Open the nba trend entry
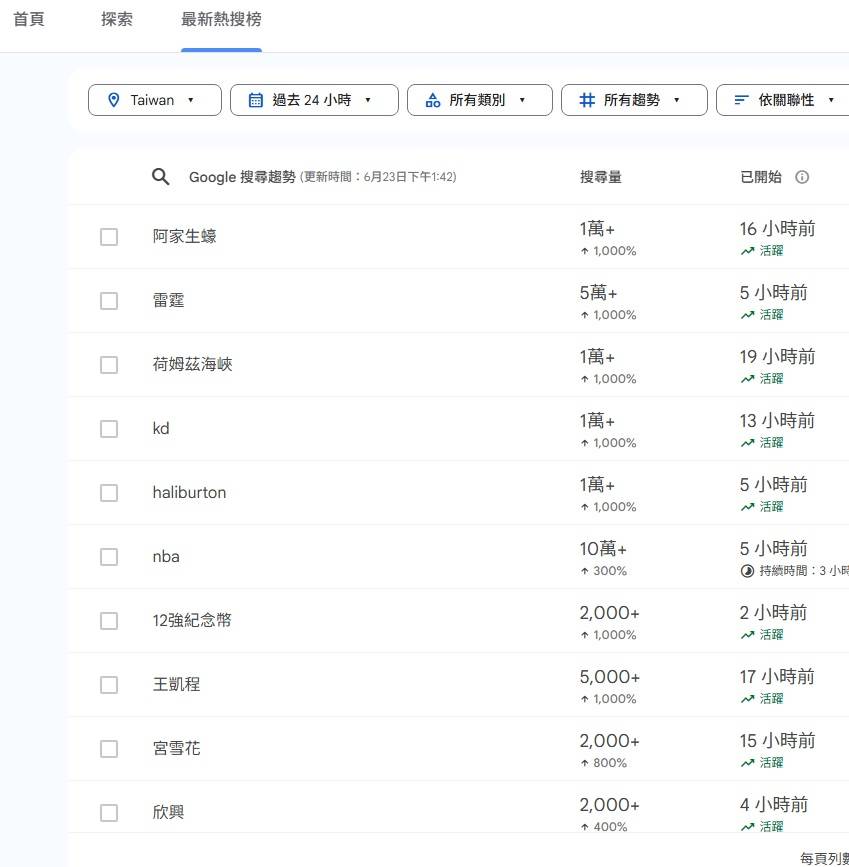849x867 pixels. (166, 557)
